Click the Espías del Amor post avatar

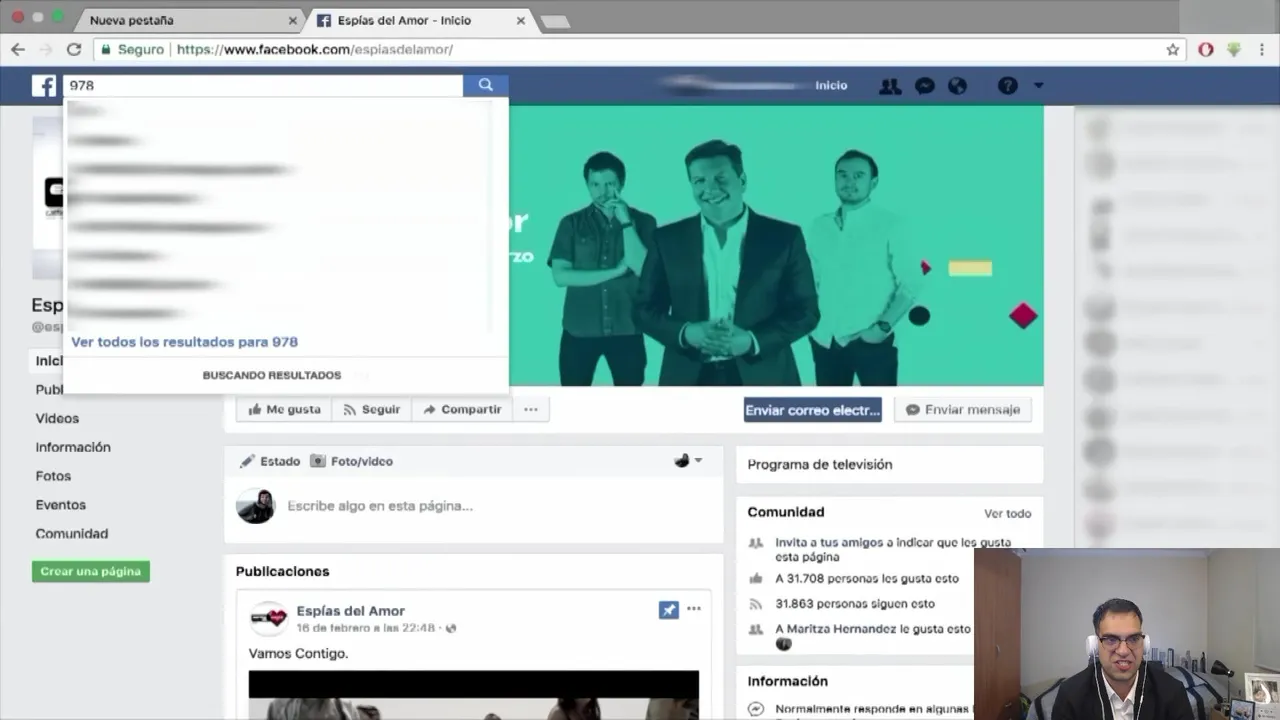pos(268,619)
